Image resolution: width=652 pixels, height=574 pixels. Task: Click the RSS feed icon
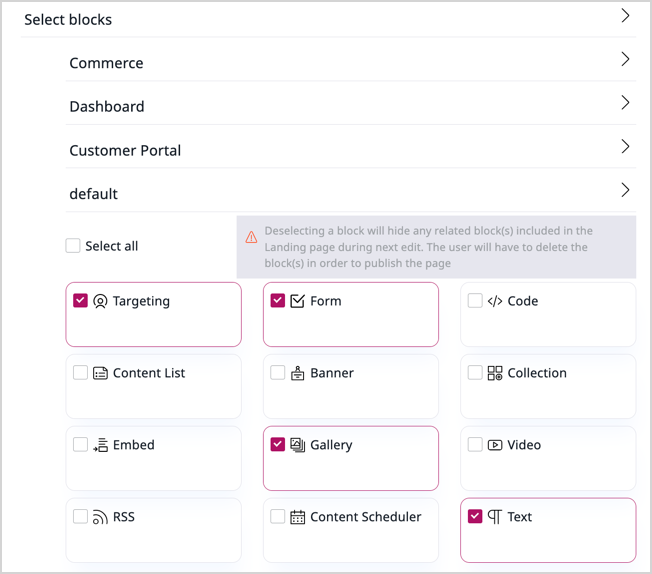tap(100, 517)
